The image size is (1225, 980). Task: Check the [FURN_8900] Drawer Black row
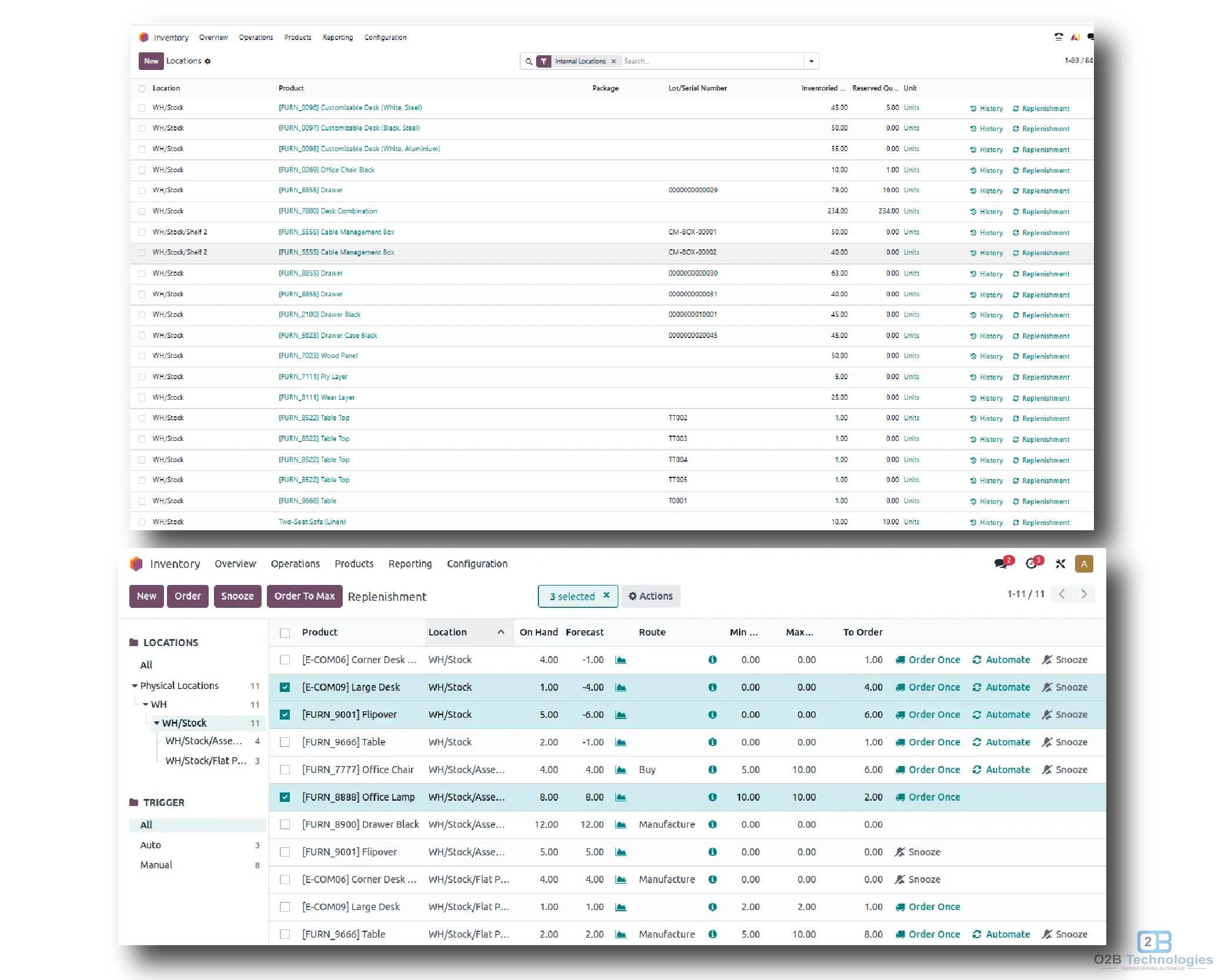click(x=285, y=824)
